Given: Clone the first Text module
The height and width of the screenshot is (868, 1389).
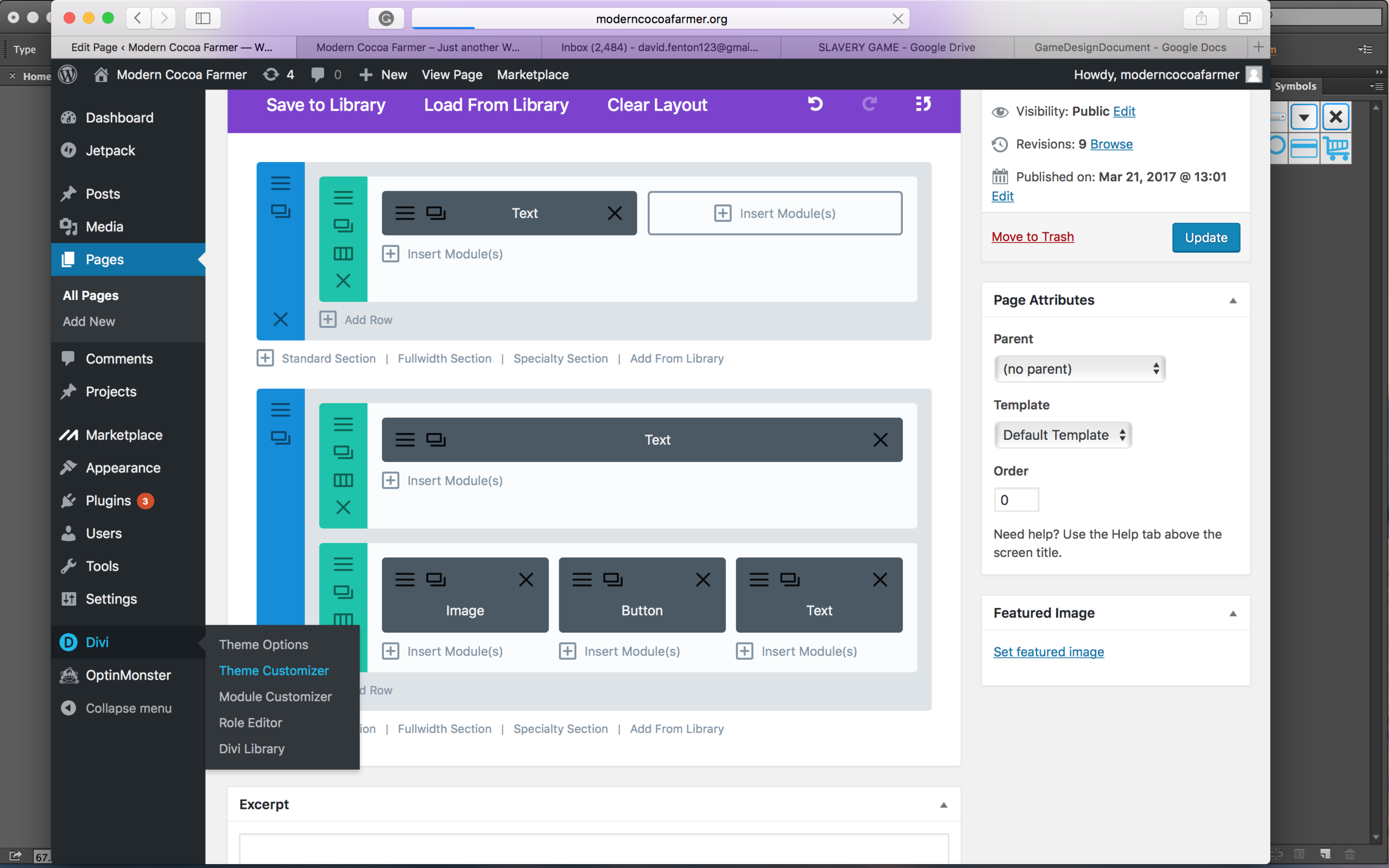Looking at the screenshot, I should point(436,214).
